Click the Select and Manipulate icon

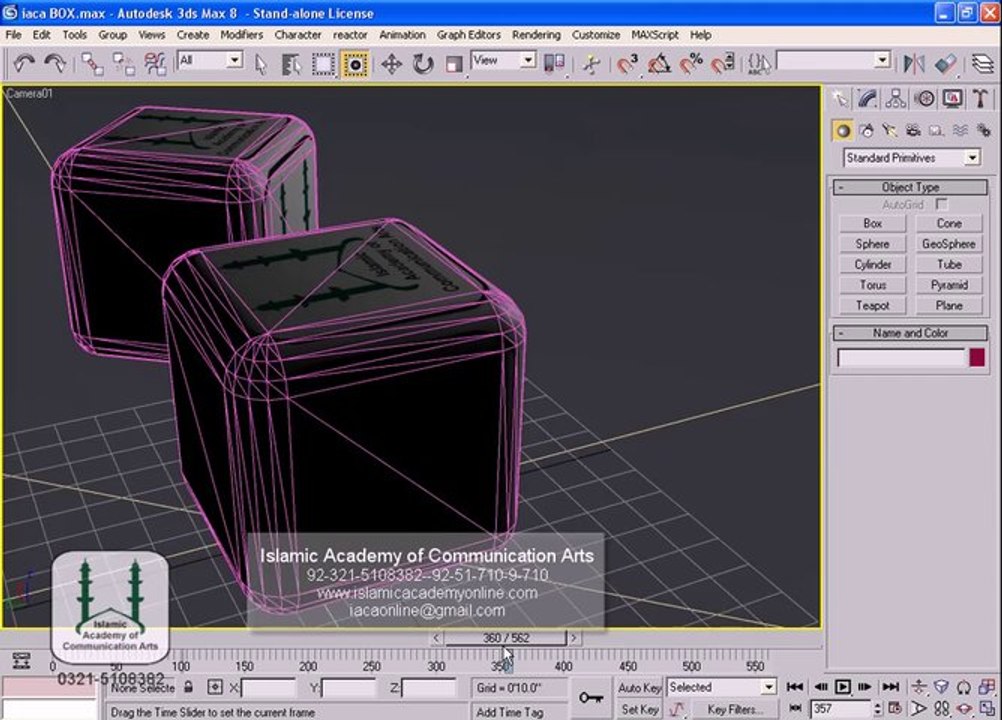tap(591, 64)
